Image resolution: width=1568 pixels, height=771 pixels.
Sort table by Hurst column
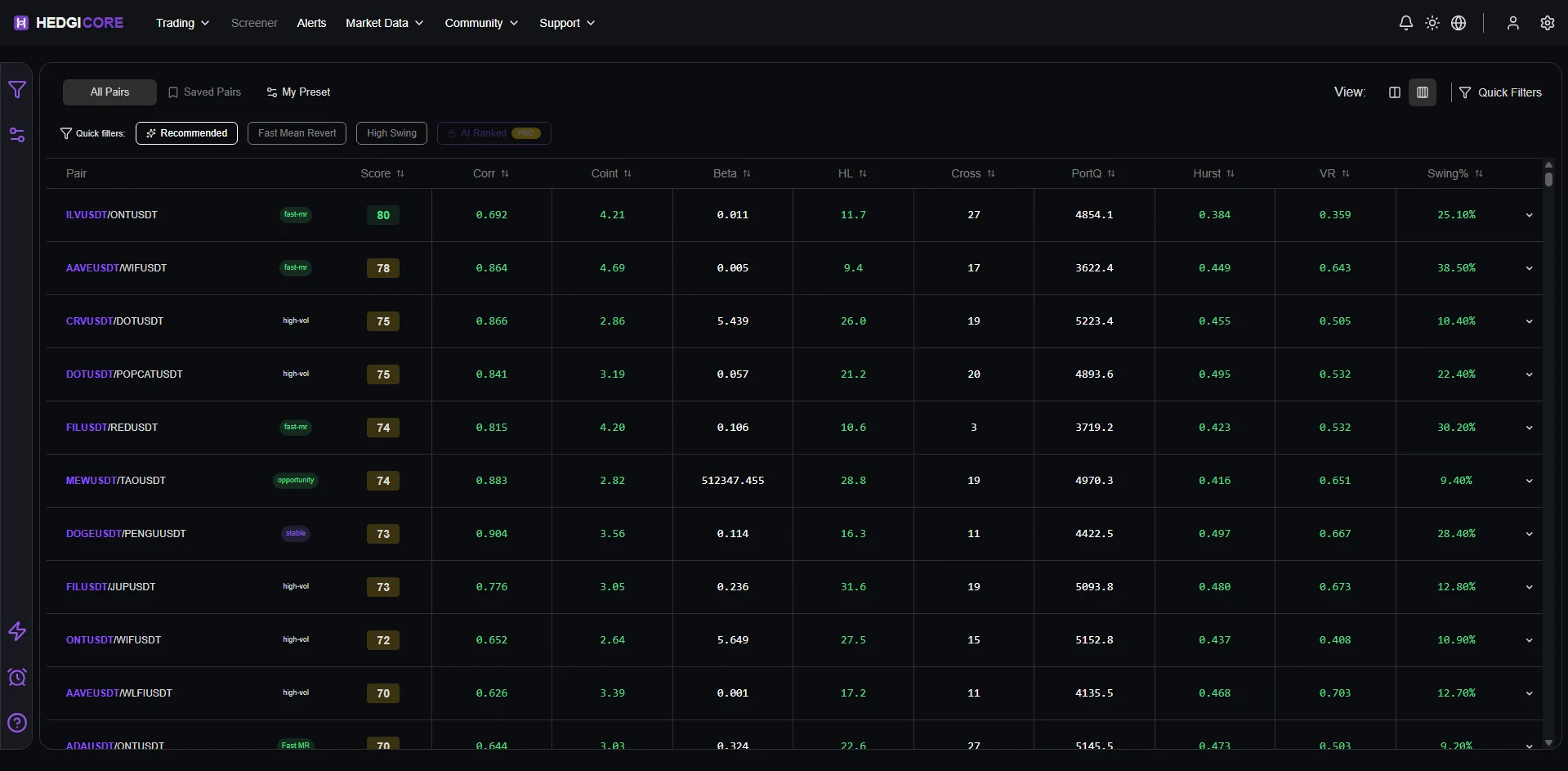(x=1213, y=173)
